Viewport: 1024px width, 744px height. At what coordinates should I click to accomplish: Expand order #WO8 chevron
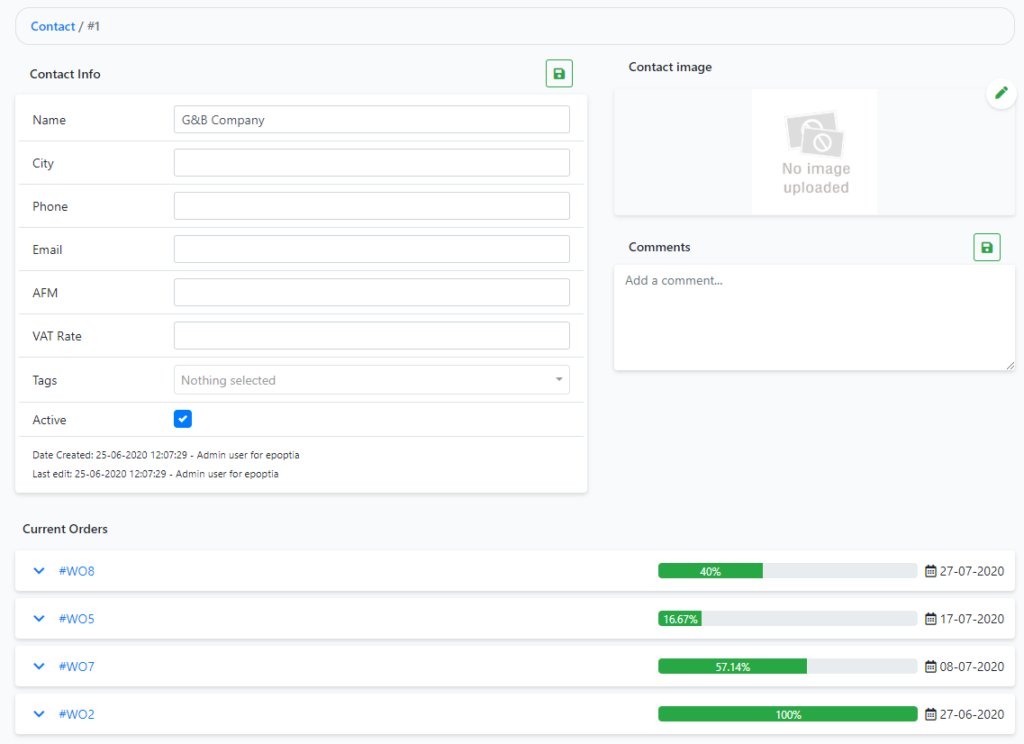click(39, 571)
